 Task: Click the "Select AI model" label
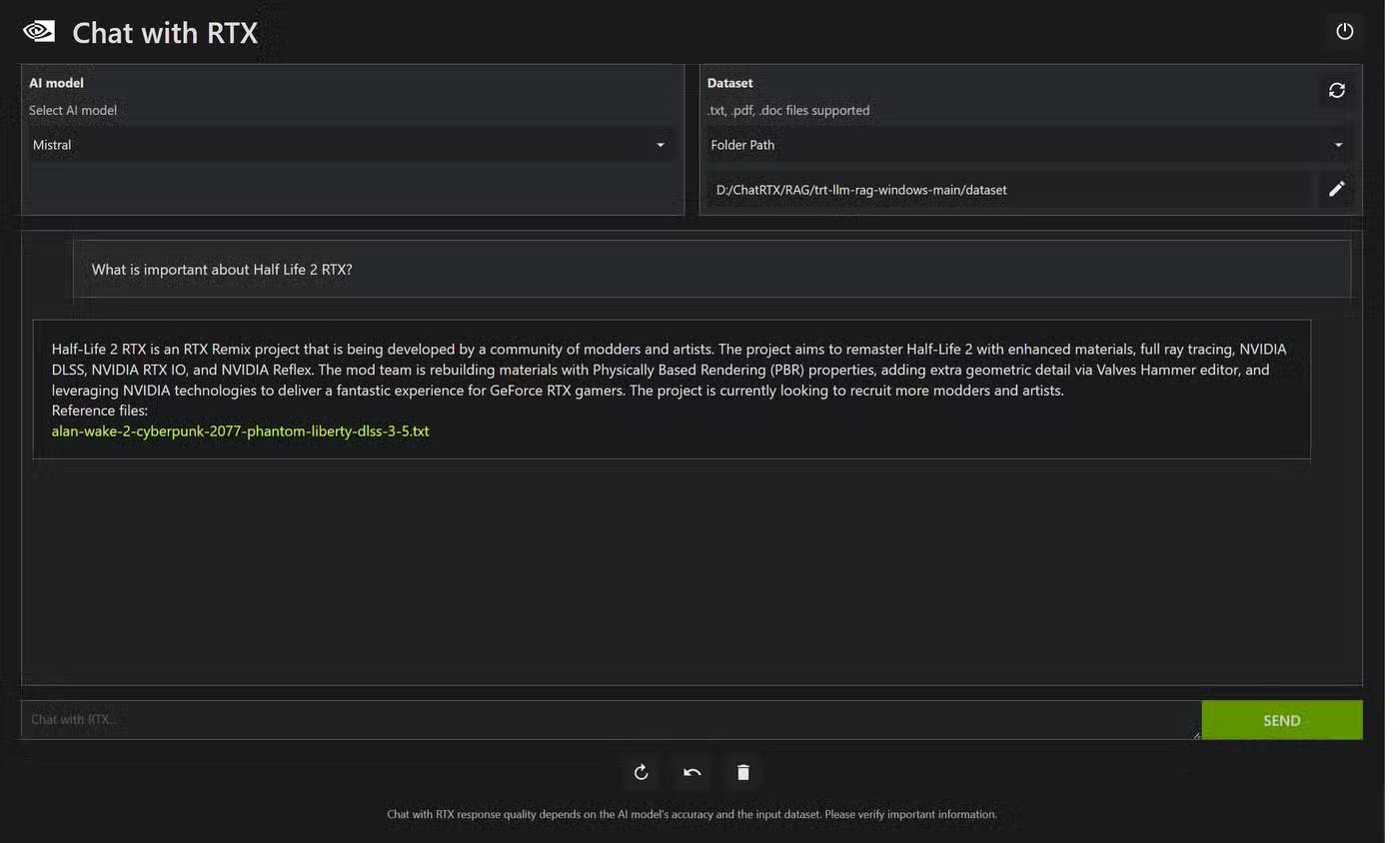(73, 111)
